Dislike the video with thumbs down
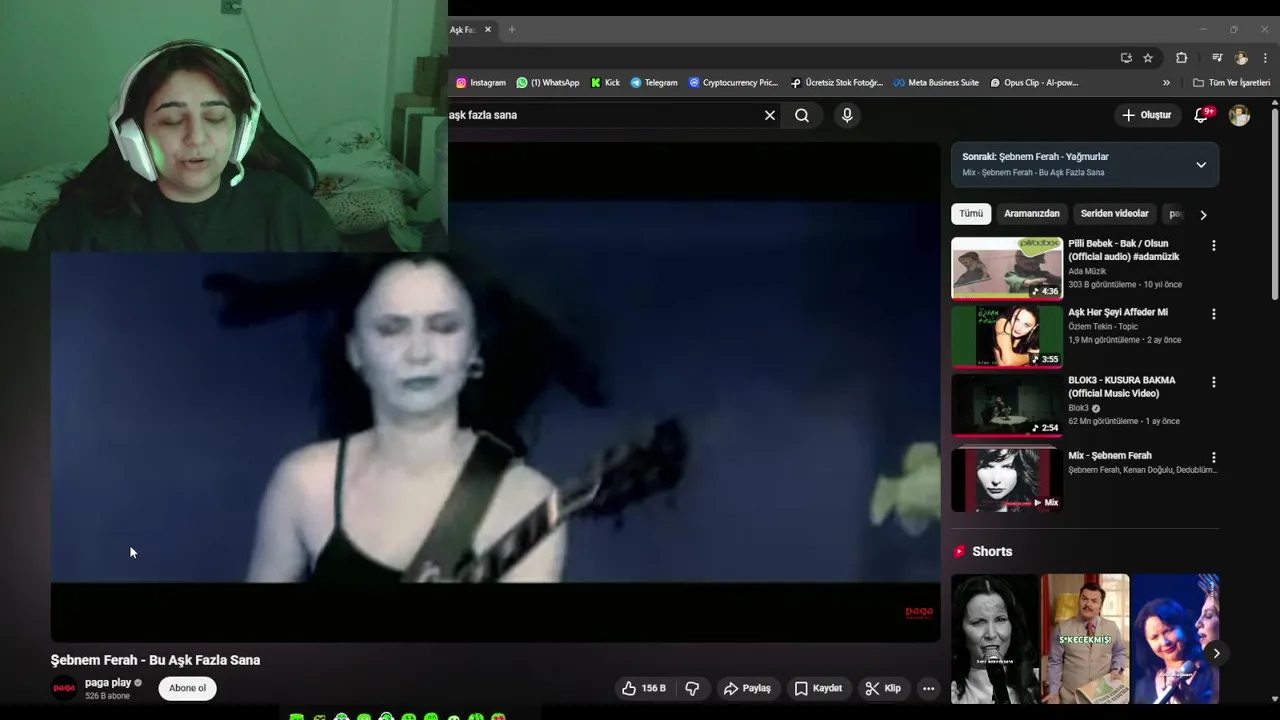The image size is (1280, 720). pyautogui.click(x=692, y=688)
